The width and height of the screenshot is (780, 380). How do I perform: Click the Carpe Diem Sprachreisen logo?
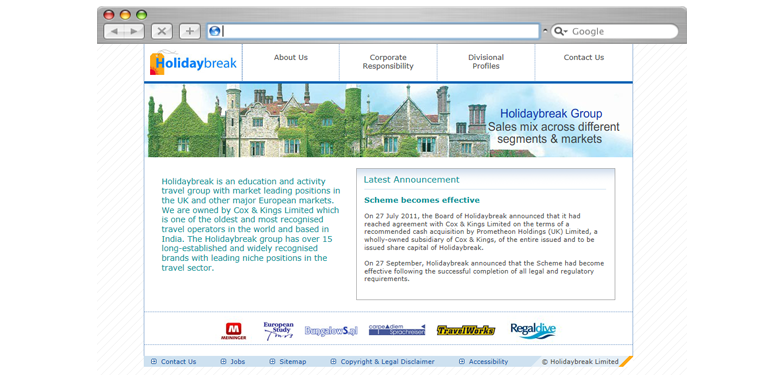pos(397,330)
